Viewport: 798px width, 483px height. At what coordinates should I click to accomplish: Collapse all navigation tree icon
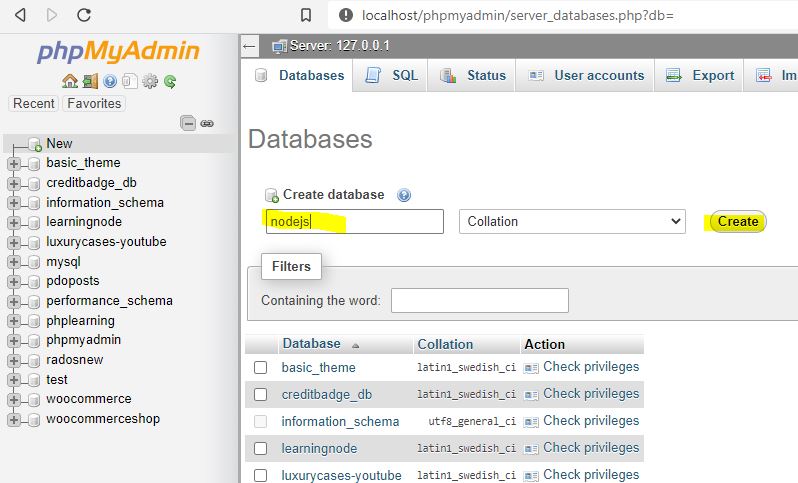click(188, 123)
